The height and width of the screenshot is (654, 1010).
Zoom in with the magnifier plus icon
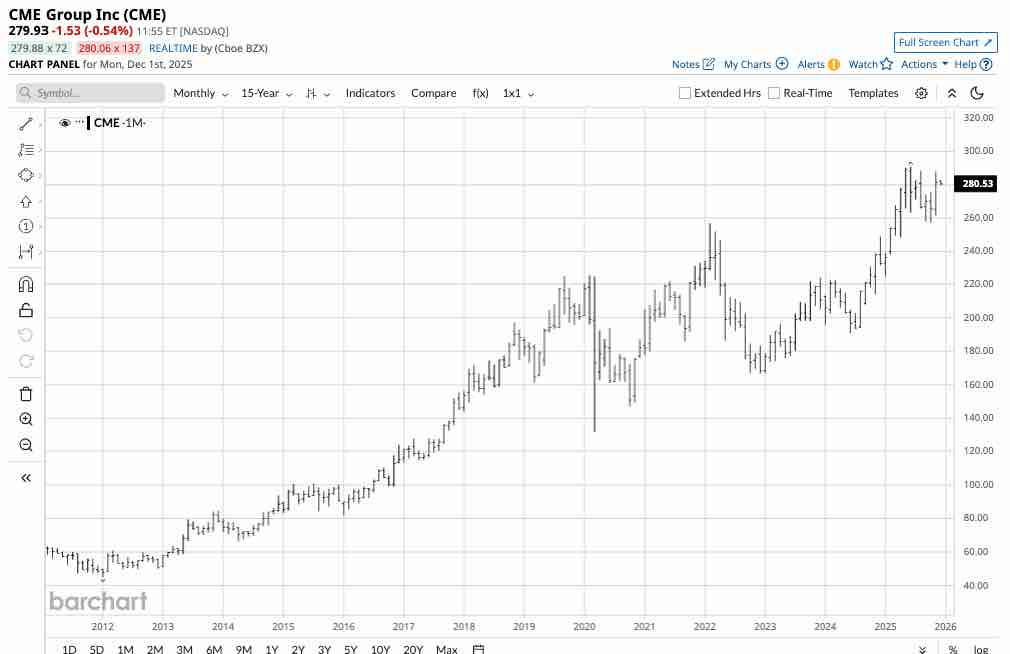pyautogui.click(x=26, y=419)
